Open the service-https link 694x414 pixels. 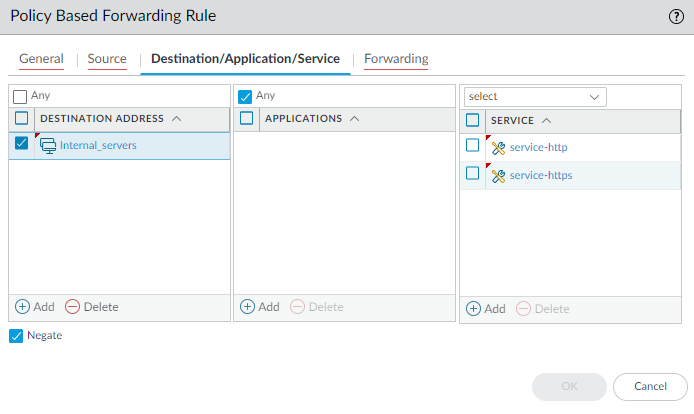[x=541, y=175]
